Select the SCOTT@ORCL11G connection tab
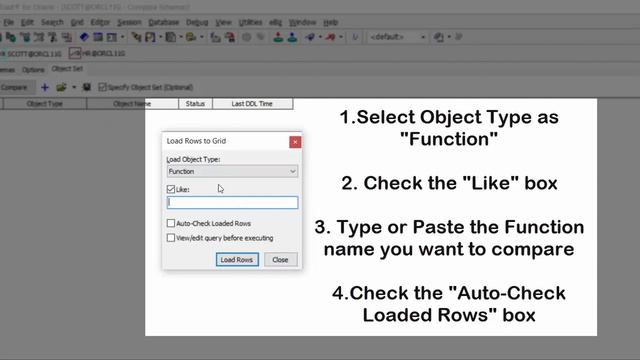 coord(31,53)
